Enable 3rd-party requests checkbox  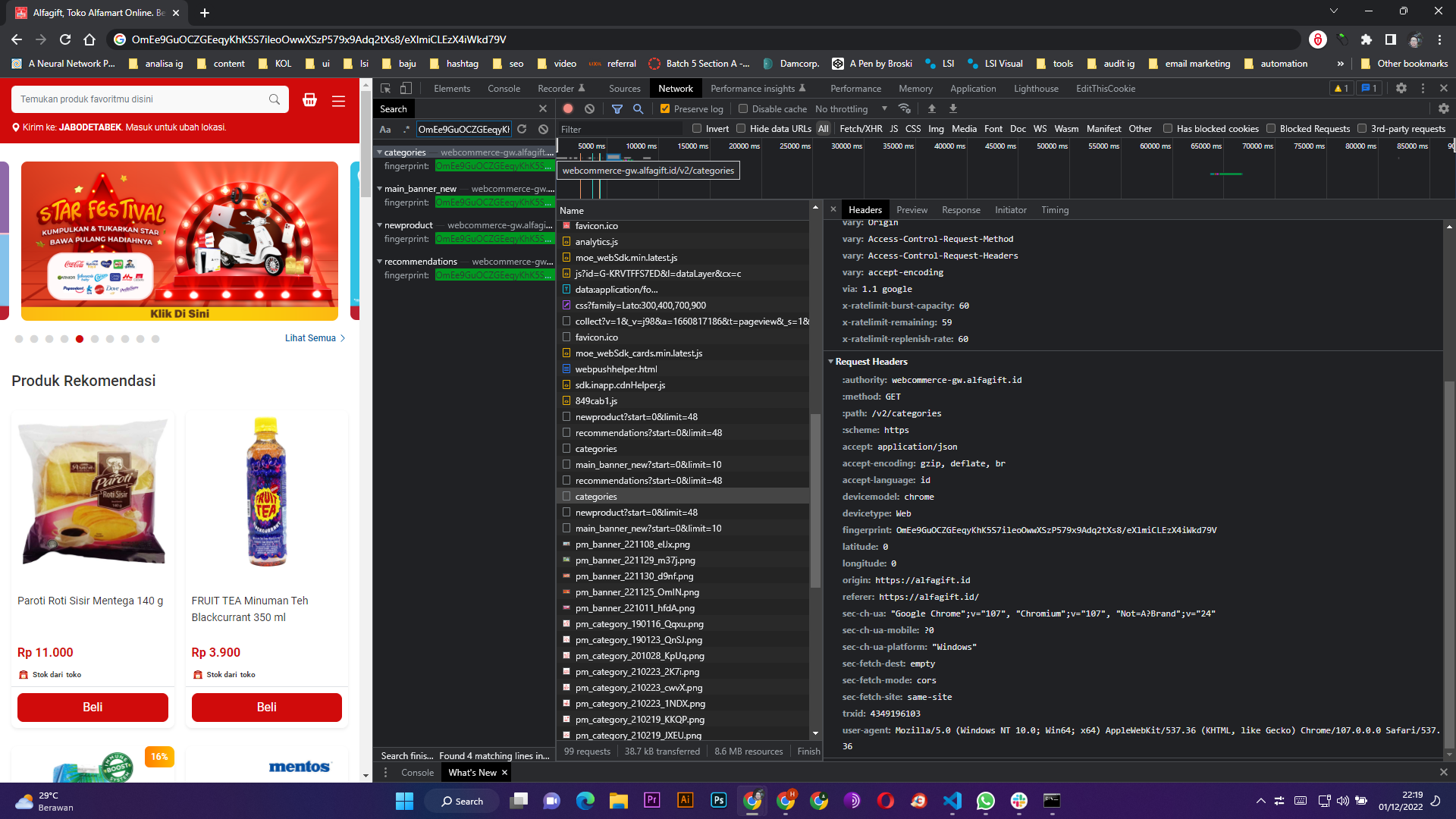[x=1362, y=129]
